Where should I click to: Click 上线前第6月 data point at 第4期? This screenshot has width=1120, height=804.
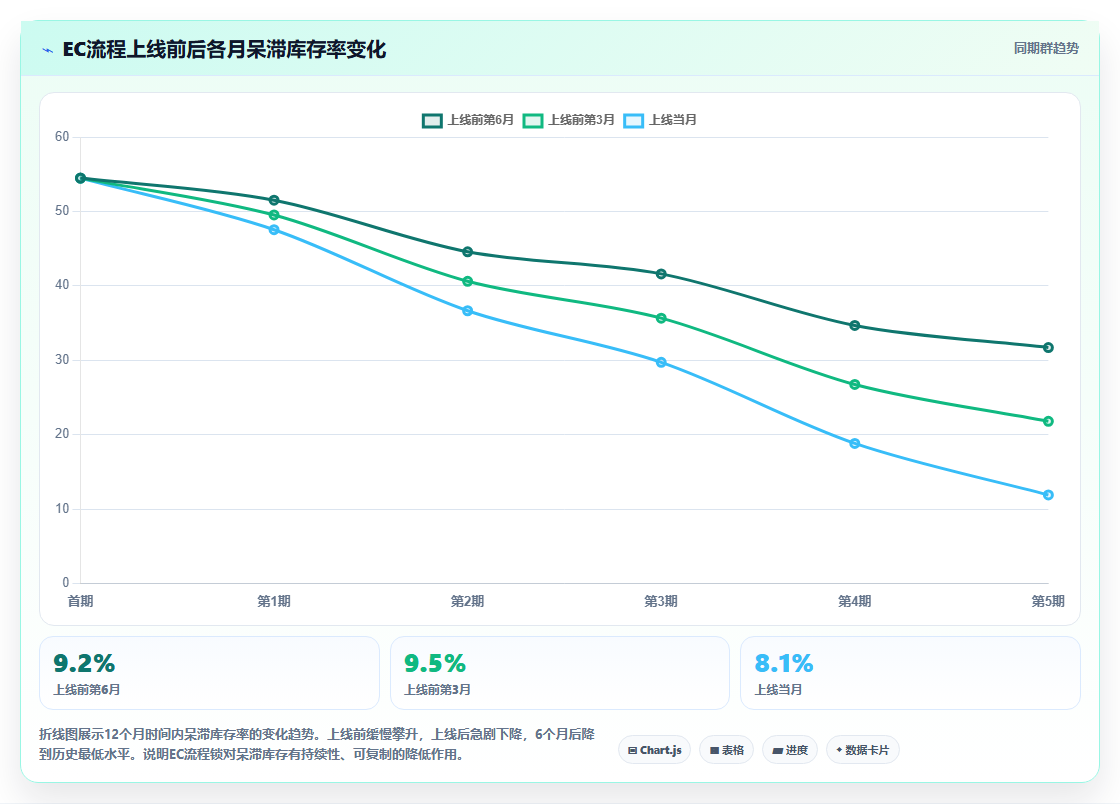coord(855,326)
